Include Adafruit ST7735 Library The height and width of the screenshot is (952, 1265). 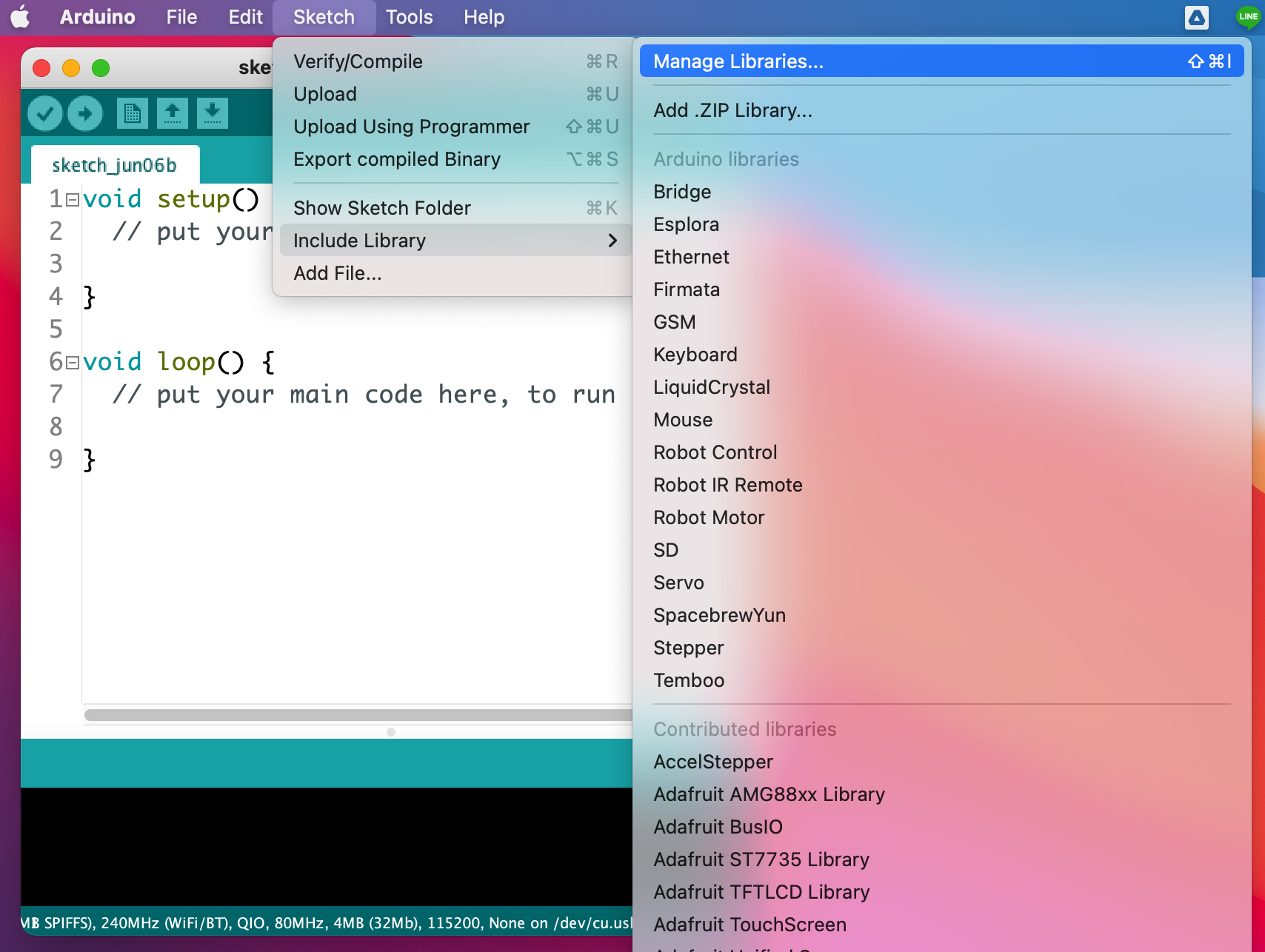click(x=941, y=859)
